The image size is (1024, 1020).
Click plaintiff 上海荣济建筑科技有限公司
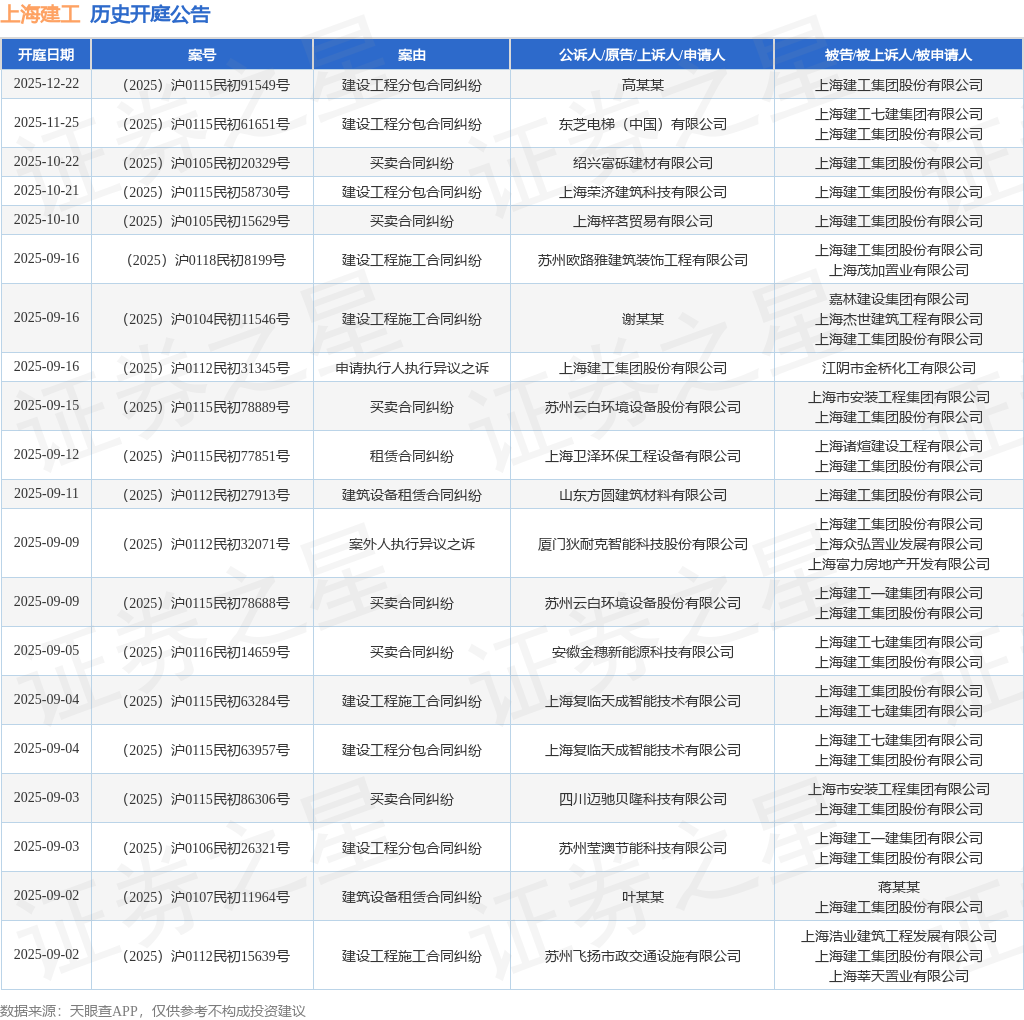(x=643, y=192)
